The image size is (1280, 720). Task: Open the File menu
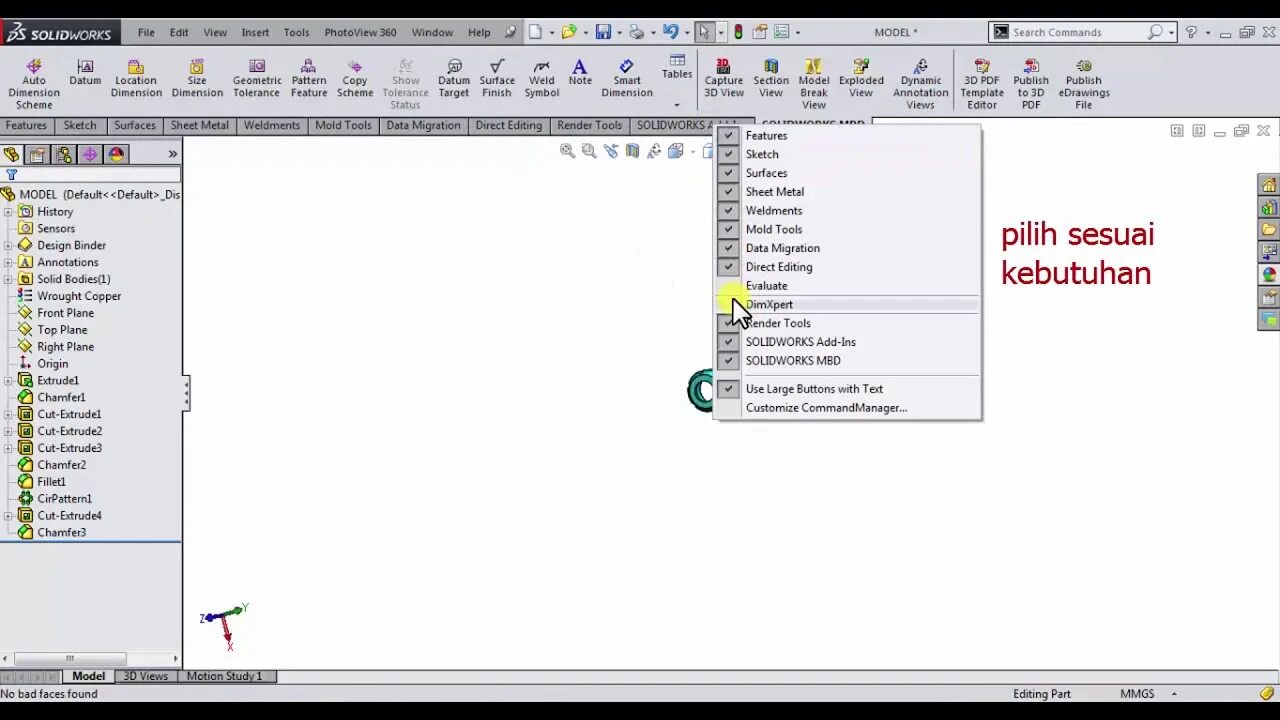(146, 32)
